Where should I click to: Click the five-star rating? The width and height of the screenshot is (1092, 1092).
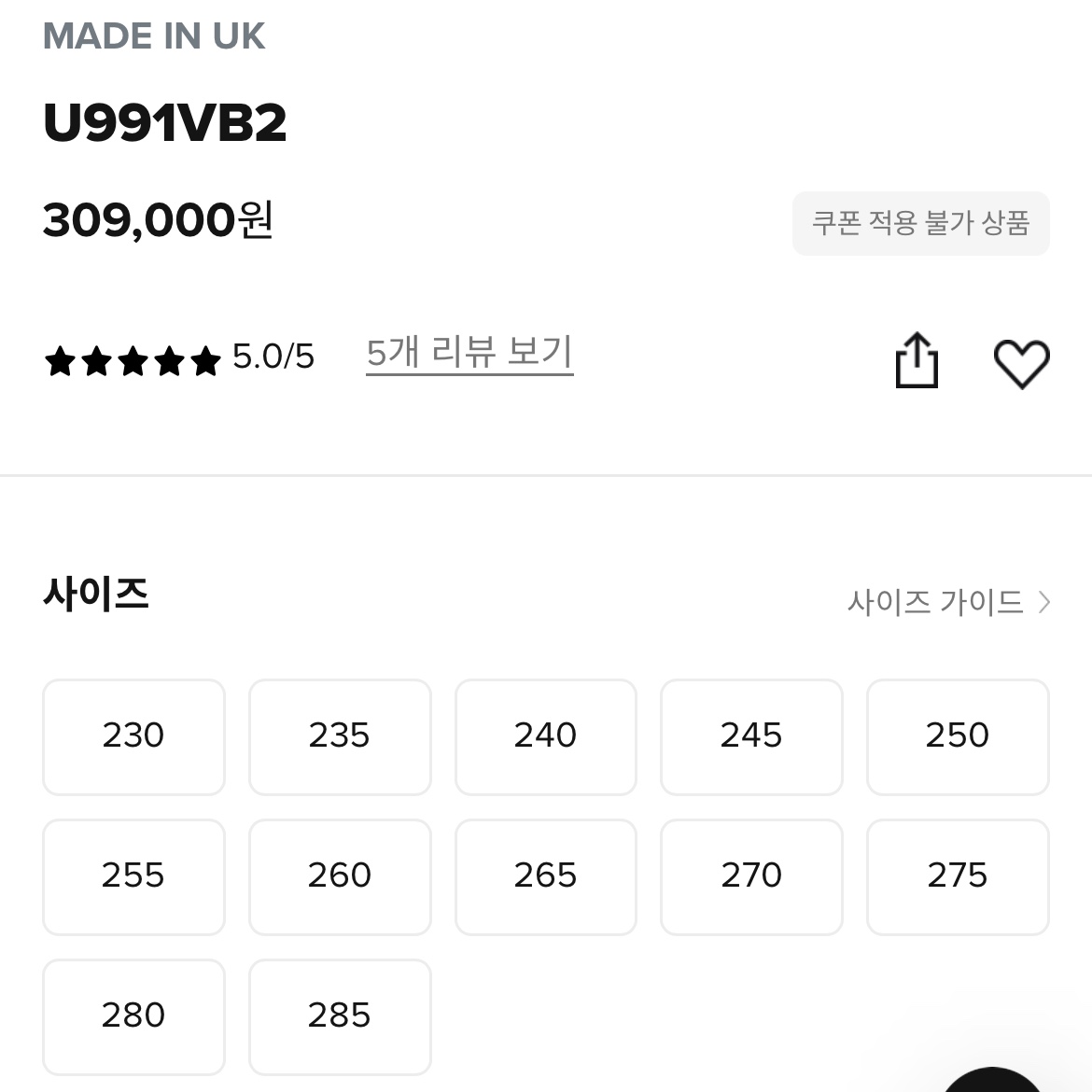point(133,361)
